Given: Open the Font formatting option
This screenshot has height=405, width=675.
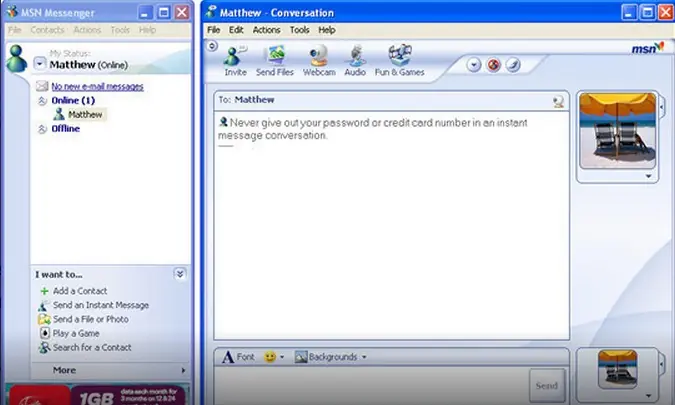Looking at the screenshot, I should click(x=238, y=357).
